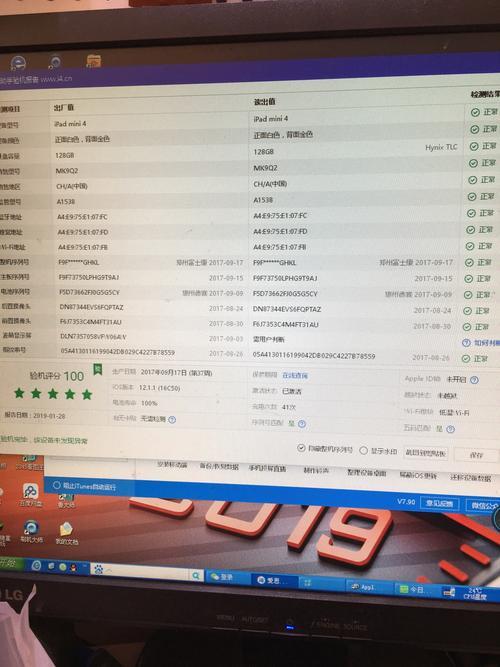
Task: Open the 百度网盘 desktop icon
Action: (30, 495)
